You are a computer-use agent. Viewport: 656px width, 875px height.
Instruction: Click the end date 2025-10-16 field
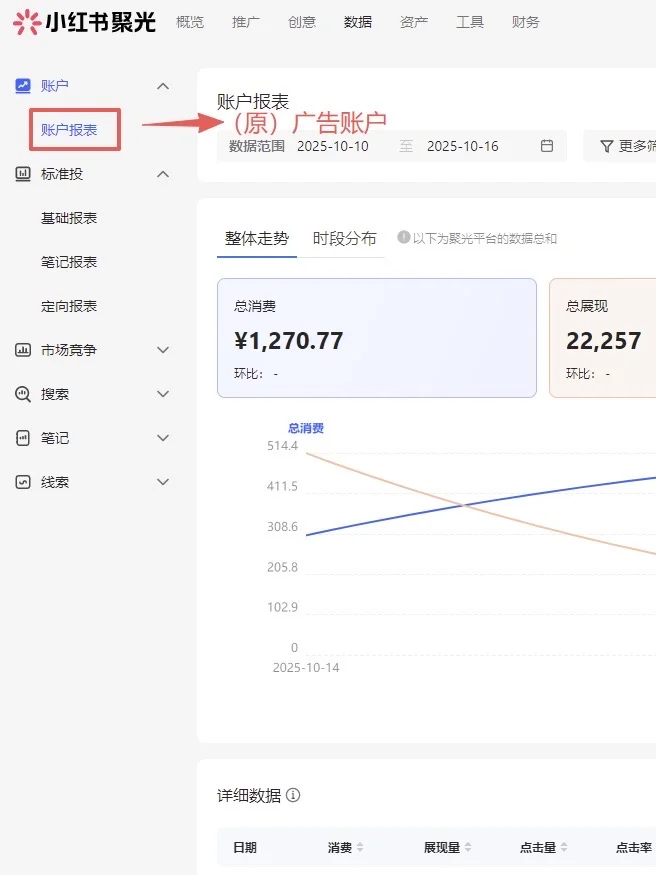[463, 146]
